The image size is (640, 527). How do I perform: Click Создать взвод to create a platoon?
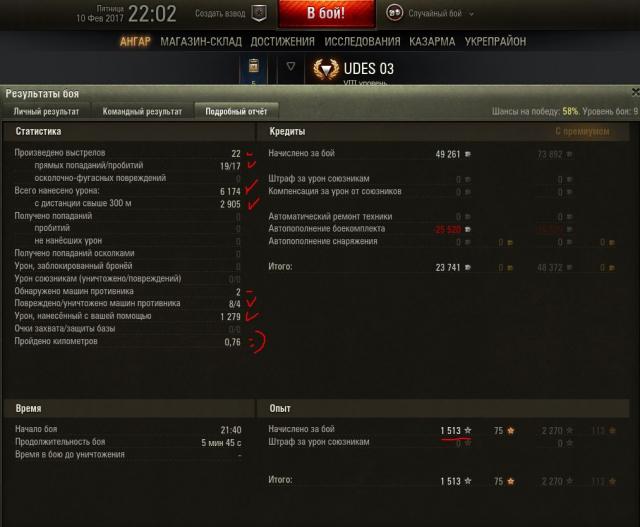tap(220, 13)
